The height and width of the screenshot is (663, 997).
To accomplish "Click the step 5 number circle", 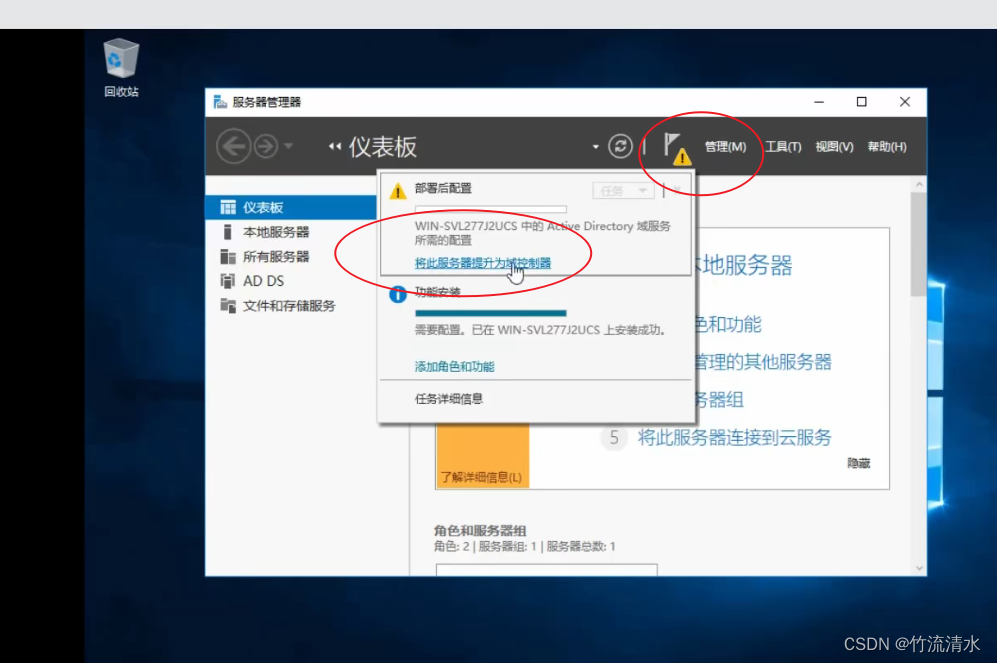I will (614, 437).
